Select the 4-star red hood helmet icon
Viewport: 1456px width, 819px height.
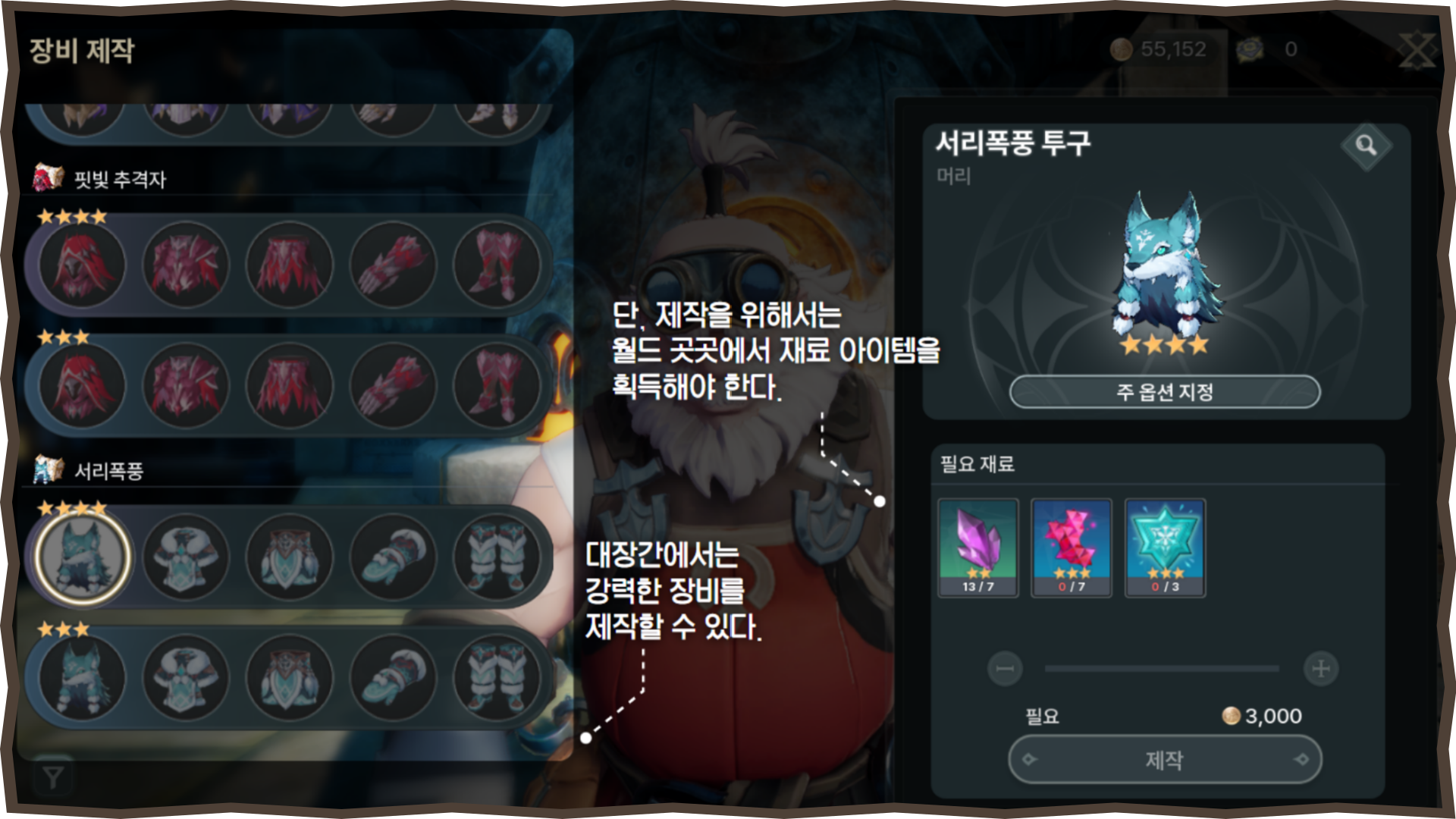pyautogui.click(x=82, y=265)
